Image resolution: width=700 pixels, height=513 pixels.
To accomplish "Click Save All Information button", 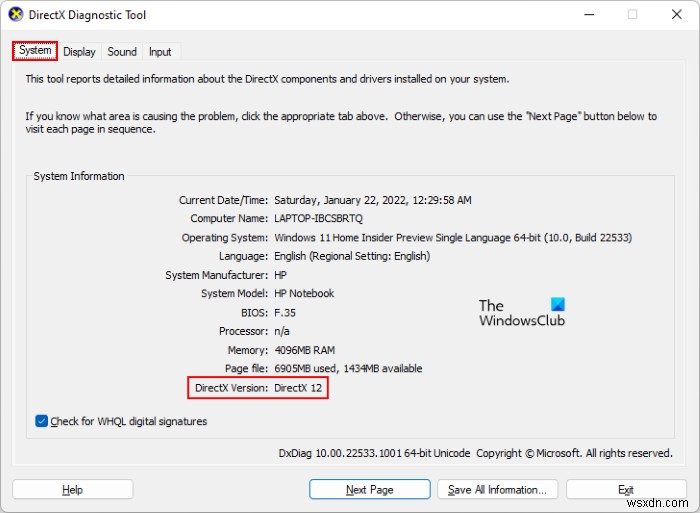I will pyautogui.click(x=497, y=489).
